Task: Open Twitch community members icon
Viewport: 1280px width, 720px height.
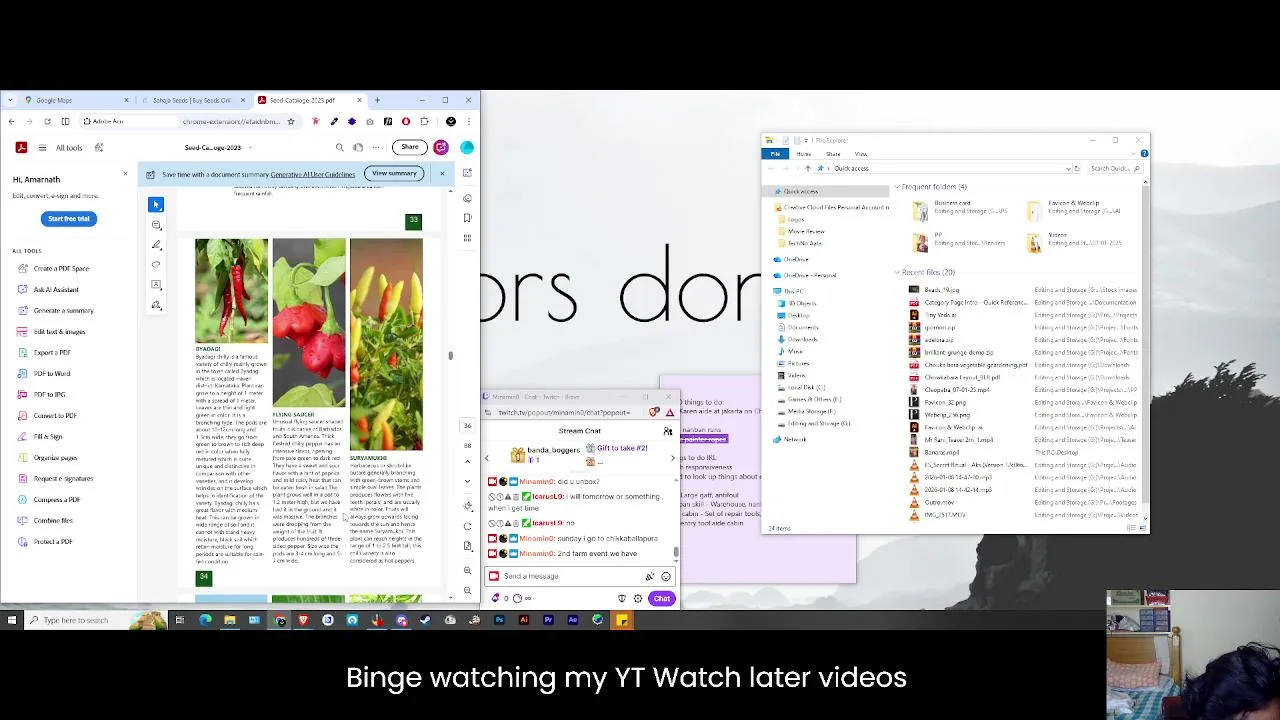Action: [668, 431]
